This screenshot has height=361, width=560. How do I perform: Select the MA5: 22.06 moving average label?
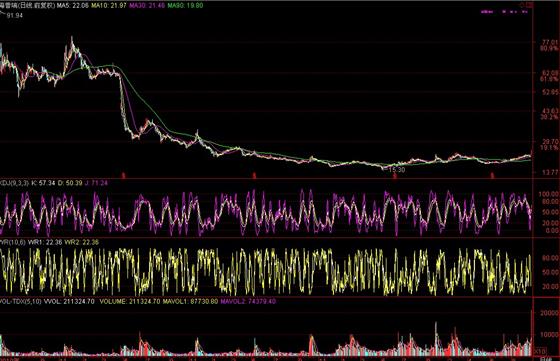(x=74, y=6)
